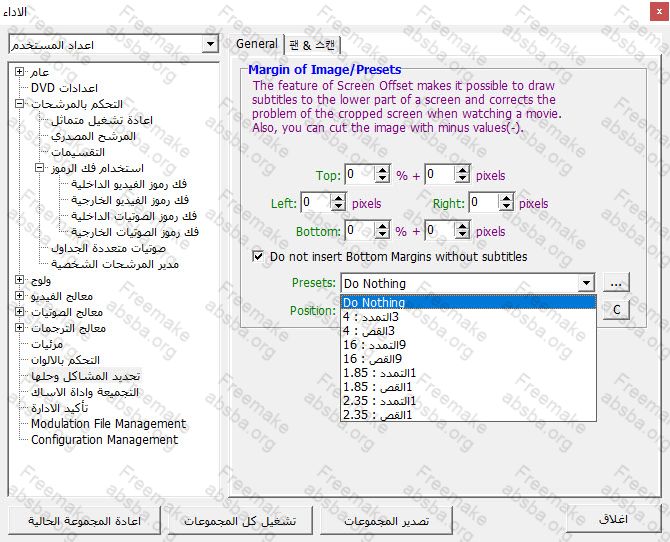
Task: Select Modulation File Management tree item
Action: tap(109, 424)
